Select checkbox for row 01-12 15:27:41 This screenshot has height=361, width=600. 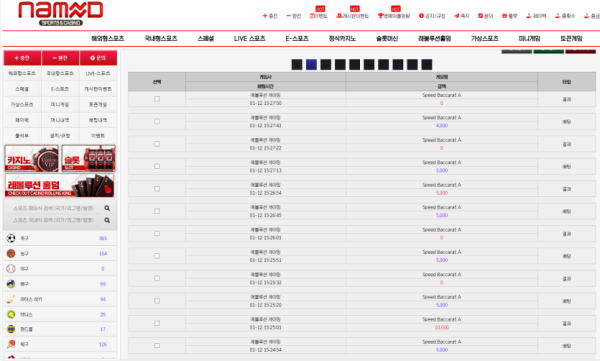coord(157,121)
